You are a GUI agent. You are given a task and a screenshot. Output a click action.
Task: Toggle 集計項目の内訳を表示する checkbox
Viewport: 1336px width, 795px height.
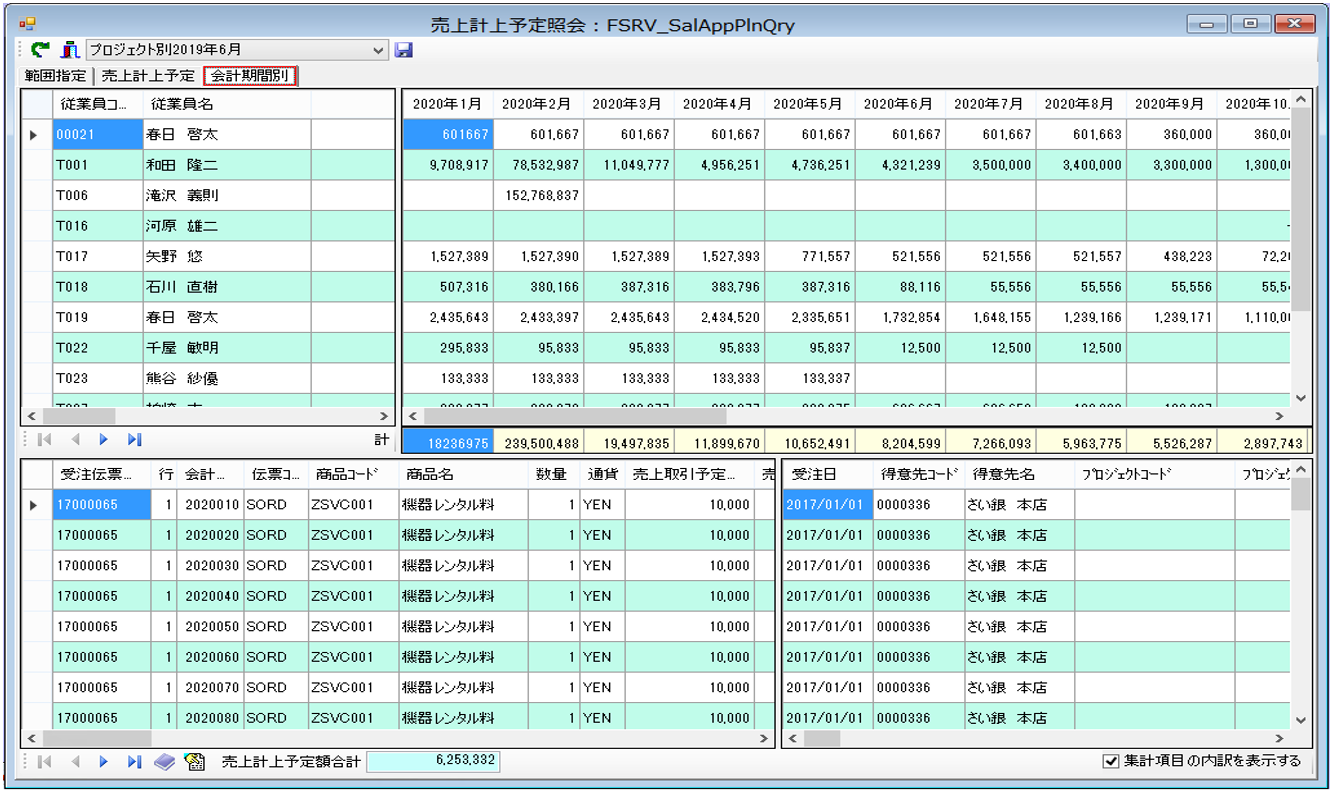point(1110,761)
